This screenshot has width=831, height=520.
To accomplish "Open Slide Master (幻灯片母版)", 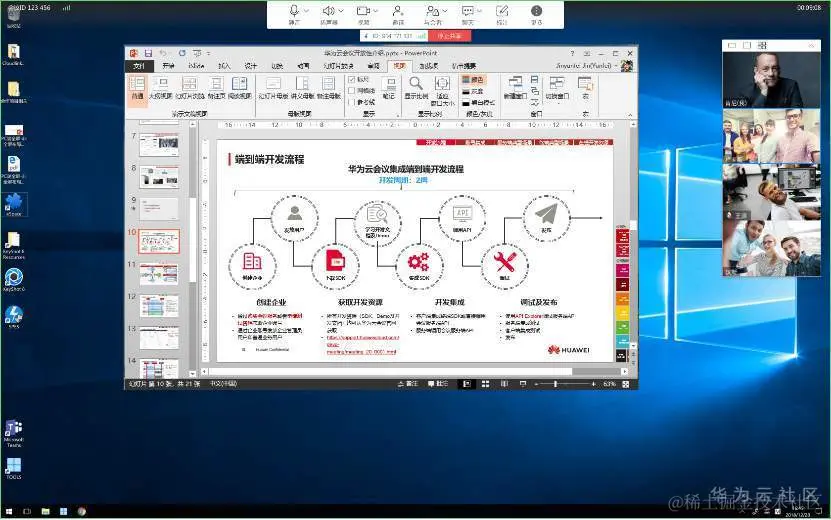I will 273,88.
